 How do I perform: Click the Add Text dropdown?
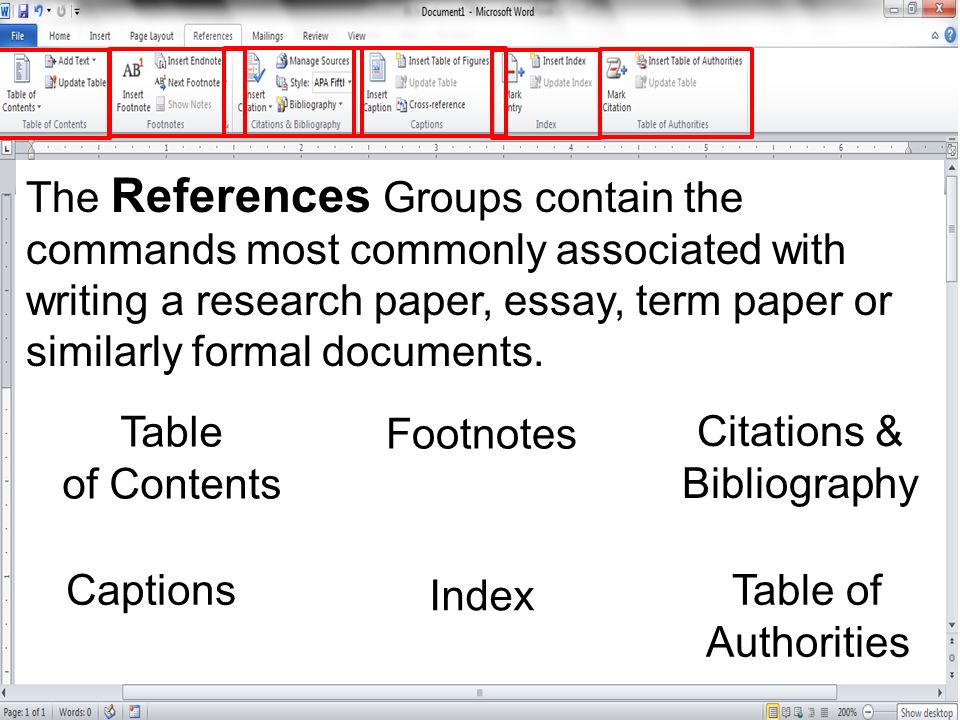71,61
